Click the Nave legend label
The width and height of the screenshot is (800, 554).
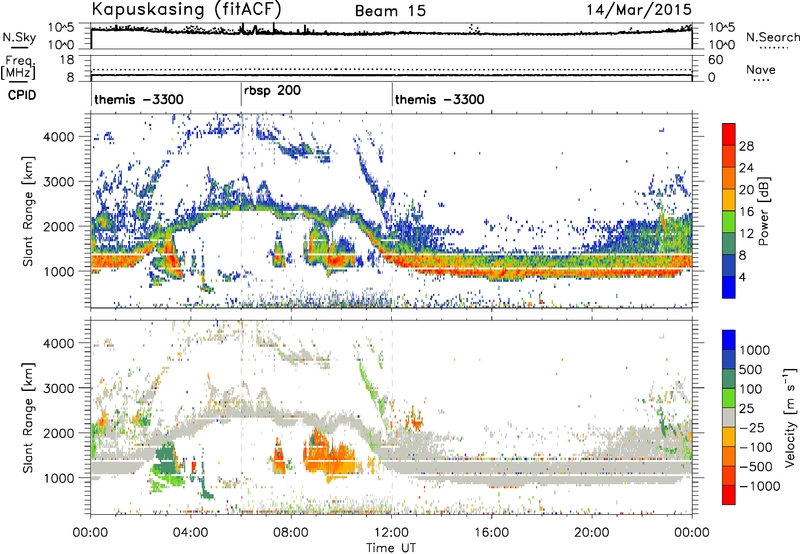(x=761, y=69)
